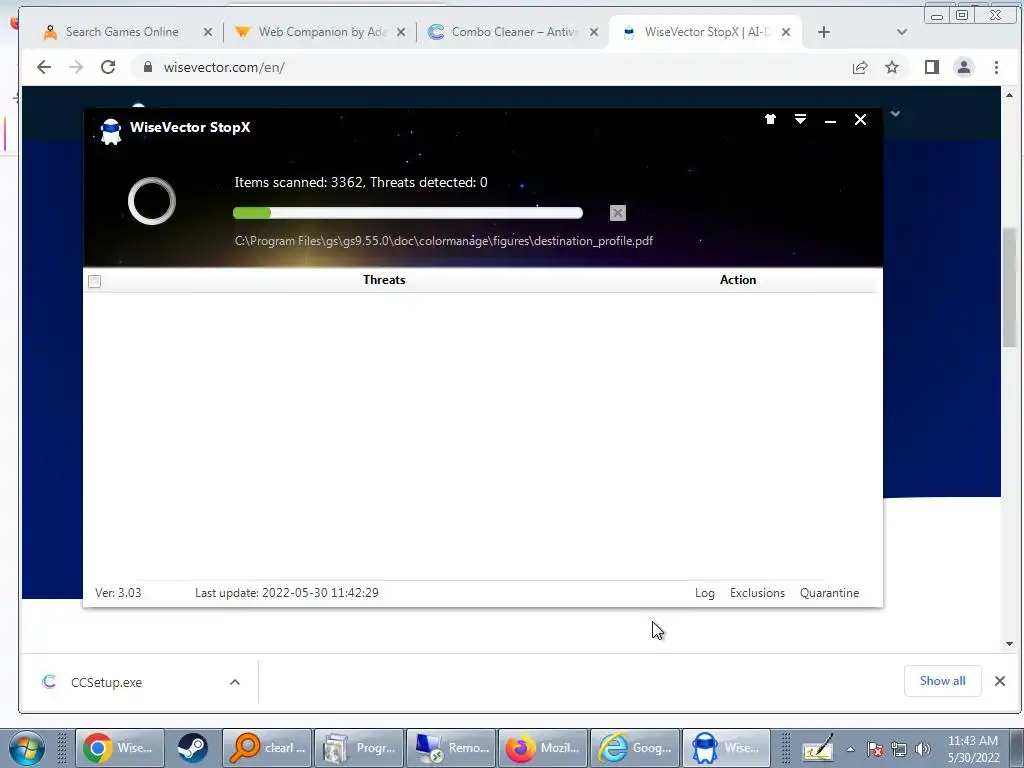Viewport: 1024px width, 768px height.
Task: Open Steam from the taskbar
Action: pos(193,748)
